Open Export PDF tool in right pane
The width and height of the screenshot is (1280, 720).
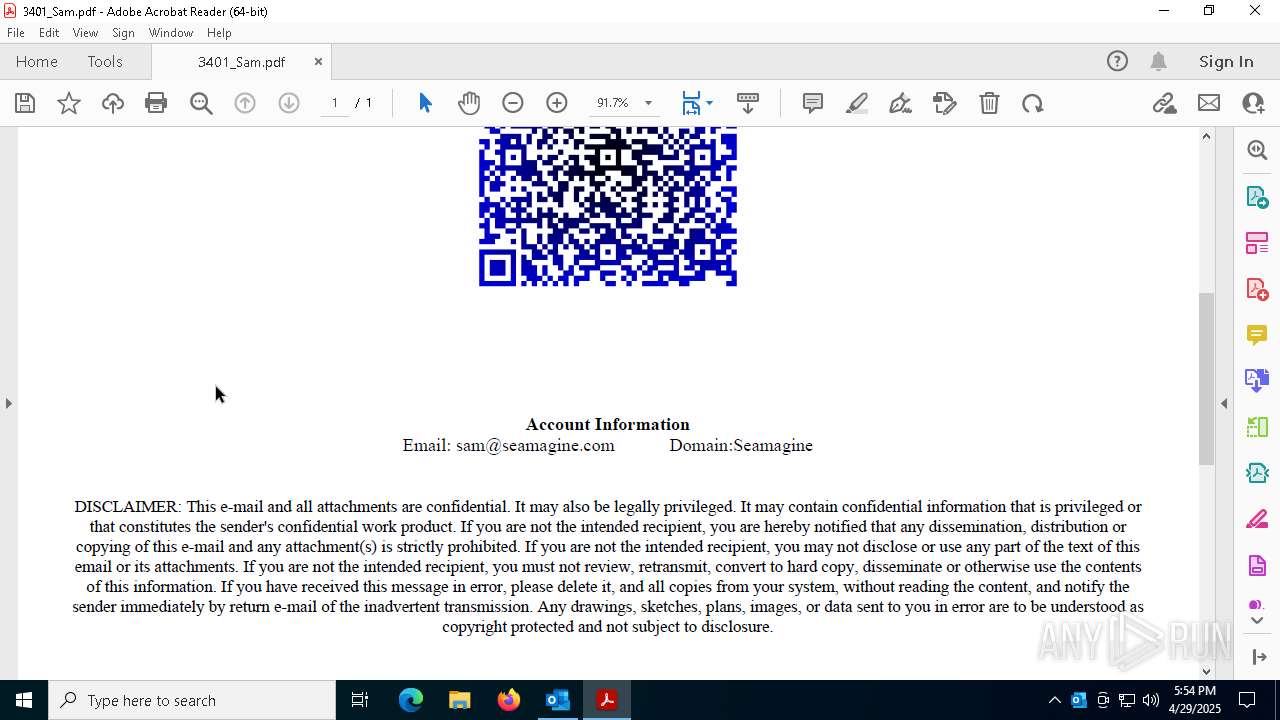coord(1257,197)
